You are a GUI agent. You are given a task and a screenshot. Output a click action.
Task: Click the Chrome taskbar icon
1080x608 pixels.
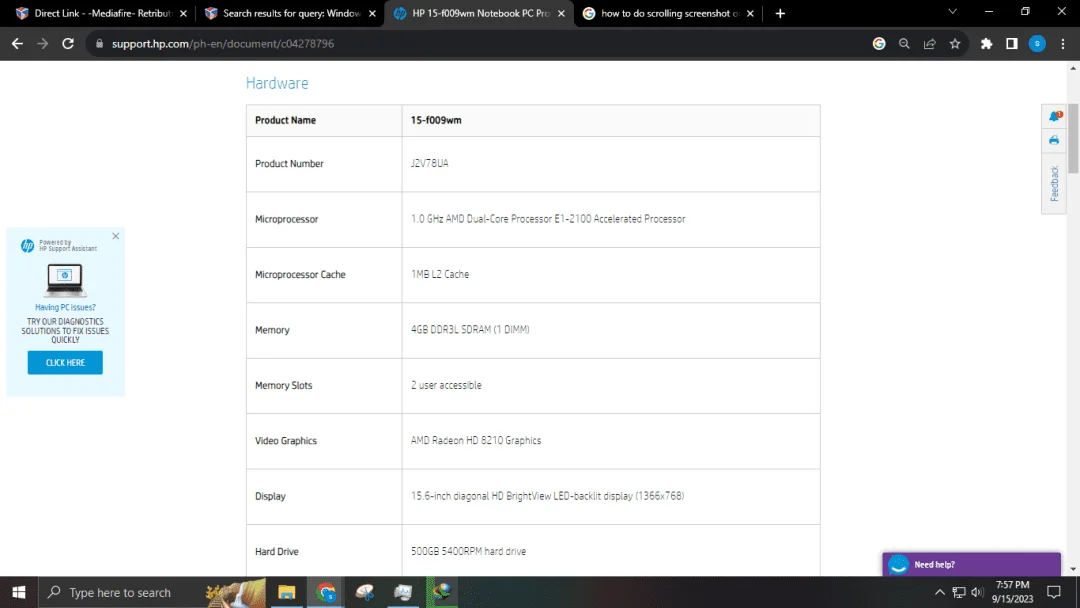[326, 592]
